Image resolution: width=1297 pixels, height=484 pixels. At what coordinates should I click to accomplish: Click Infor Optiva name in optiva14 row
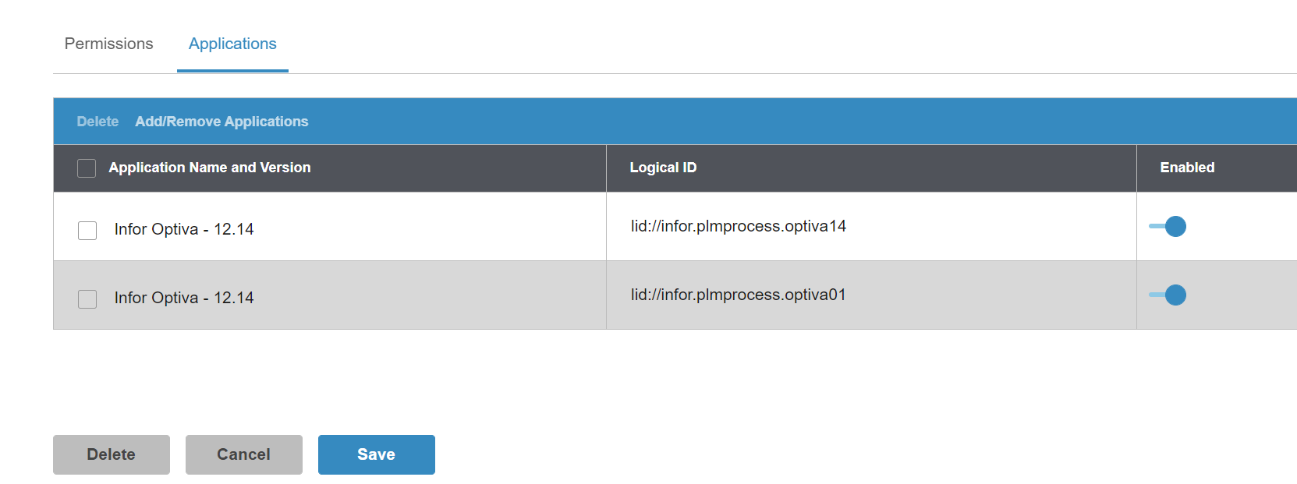[x=184, y=230]
